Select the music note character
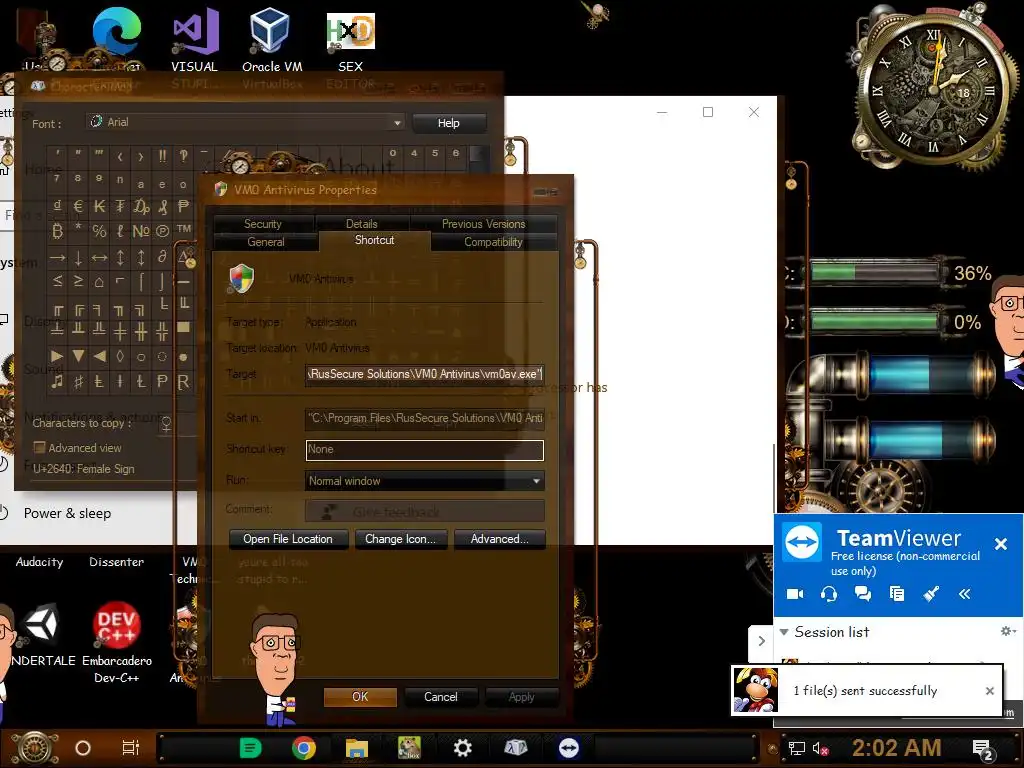 coord(57,381)
